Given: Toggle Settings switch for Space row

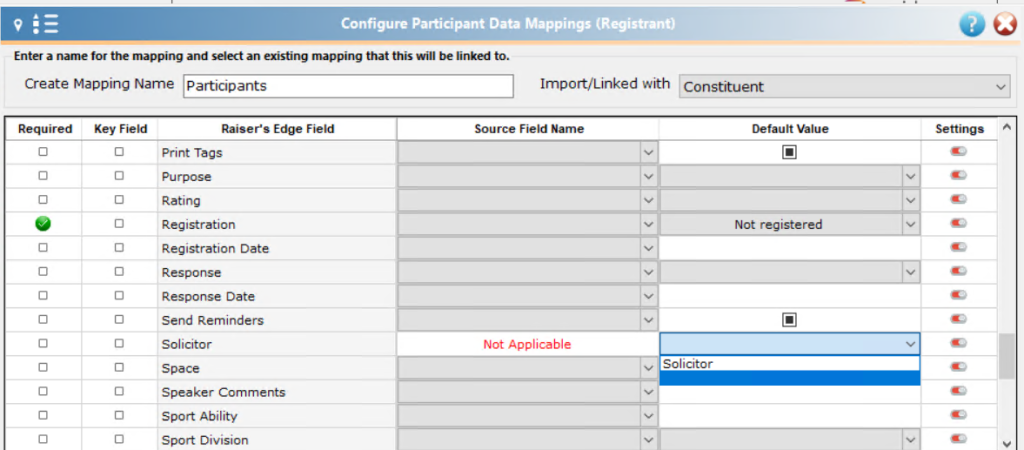Looking at the screenshot, I should tap(959, 366).
